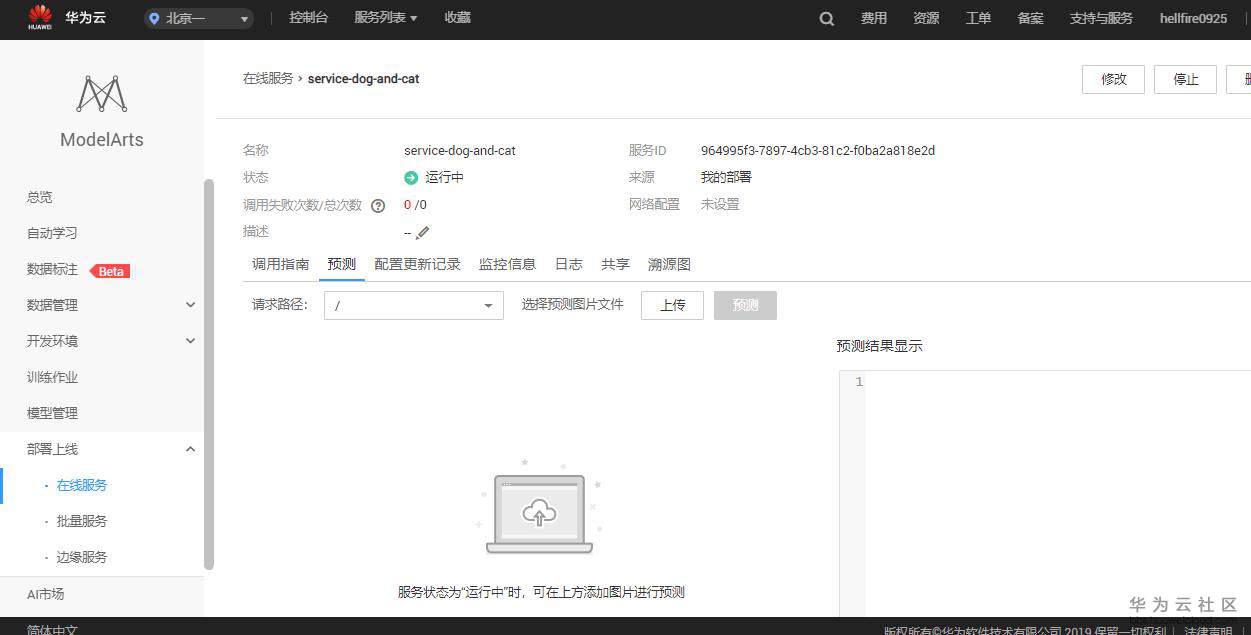
Task: Open the 资源 menu
Action: pyautogui.click(x=926, y=18)
